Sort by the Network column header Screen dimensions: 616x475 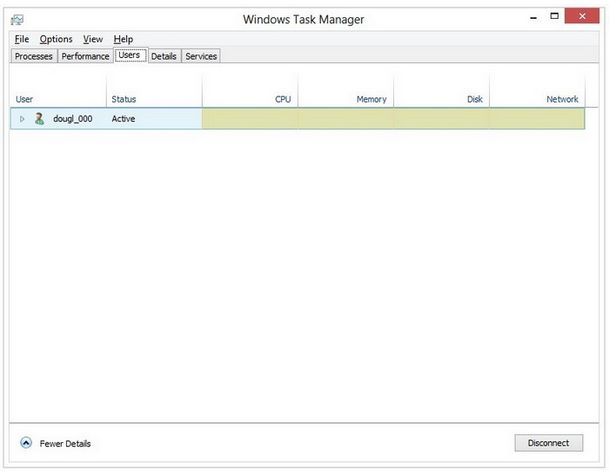click(537, 90)
